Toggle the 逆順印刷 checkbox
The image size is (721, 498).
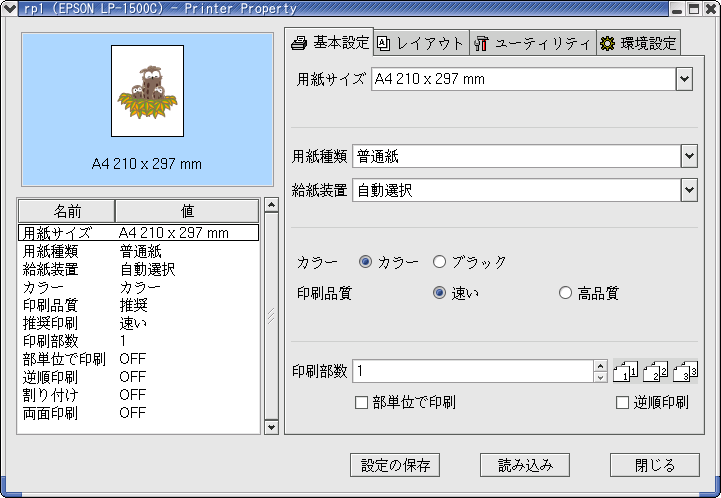coord(622,403)
